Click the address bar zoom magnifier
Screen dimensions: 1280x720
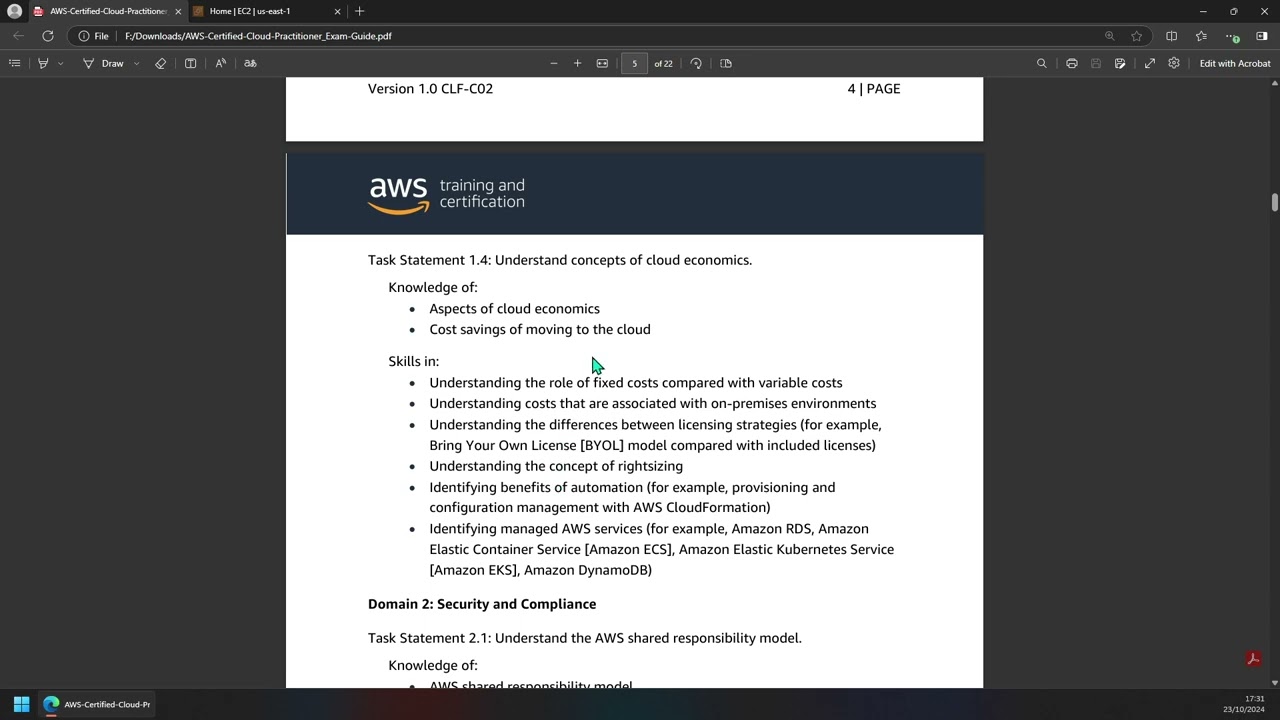(x=1109, y=36)
